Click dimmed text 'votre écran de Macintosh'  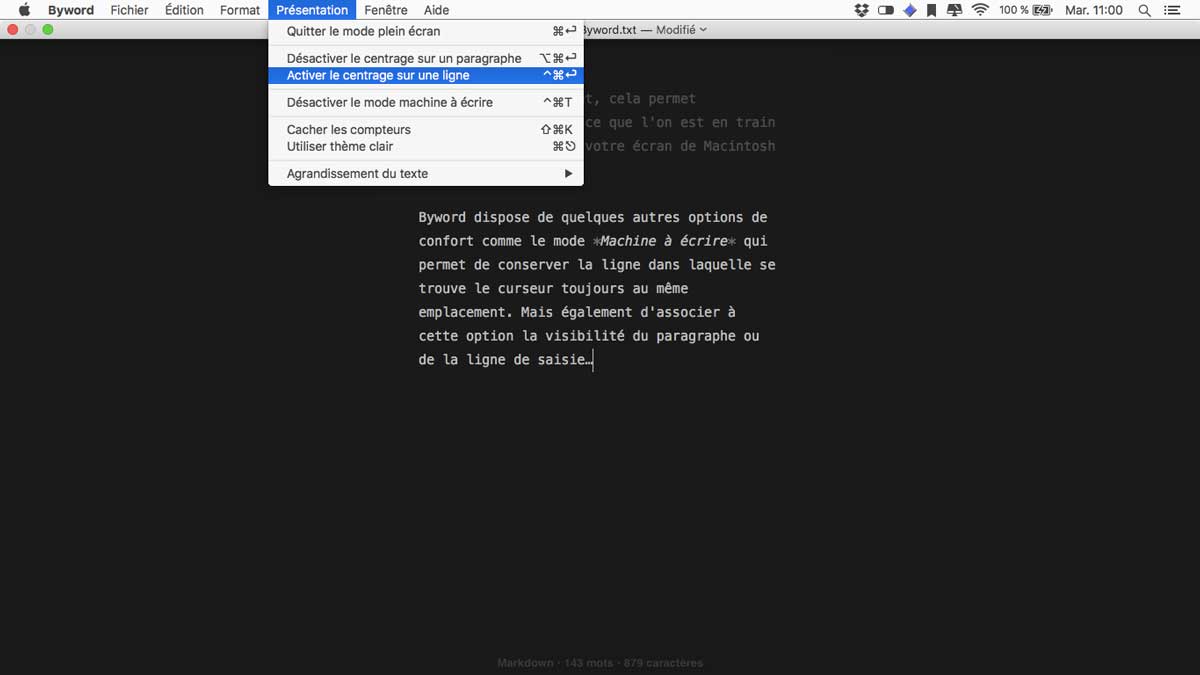pos(680,146)
